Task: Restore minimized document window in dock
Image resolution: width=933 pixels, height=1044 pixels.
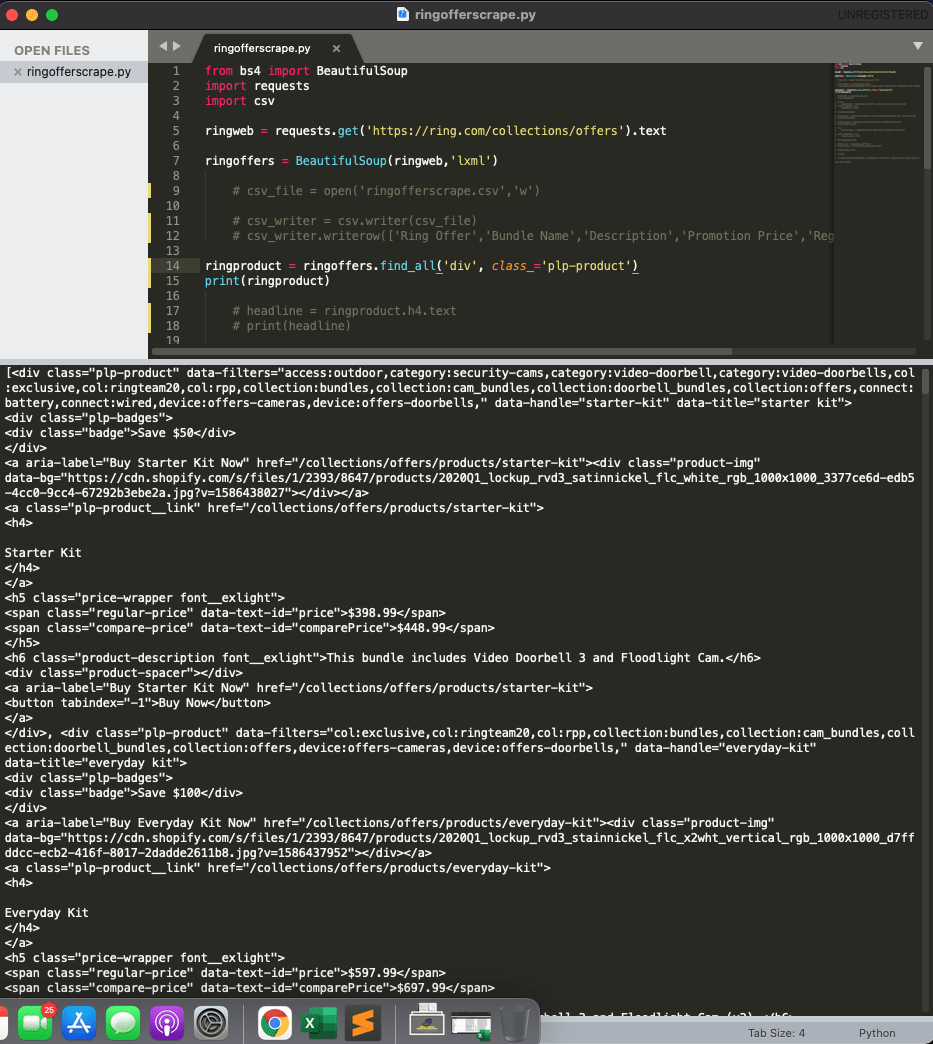Action: [x=427, y=1021]
